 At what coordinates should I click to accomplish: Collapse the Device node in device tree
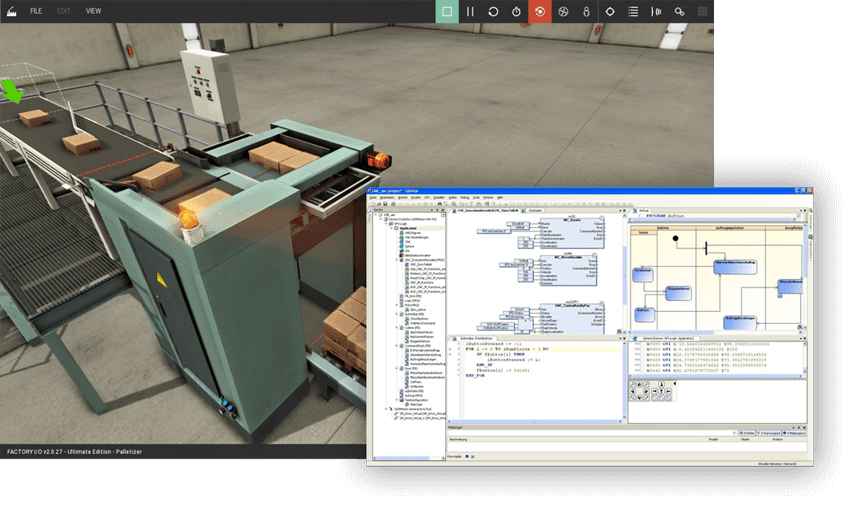click(381, 219)
